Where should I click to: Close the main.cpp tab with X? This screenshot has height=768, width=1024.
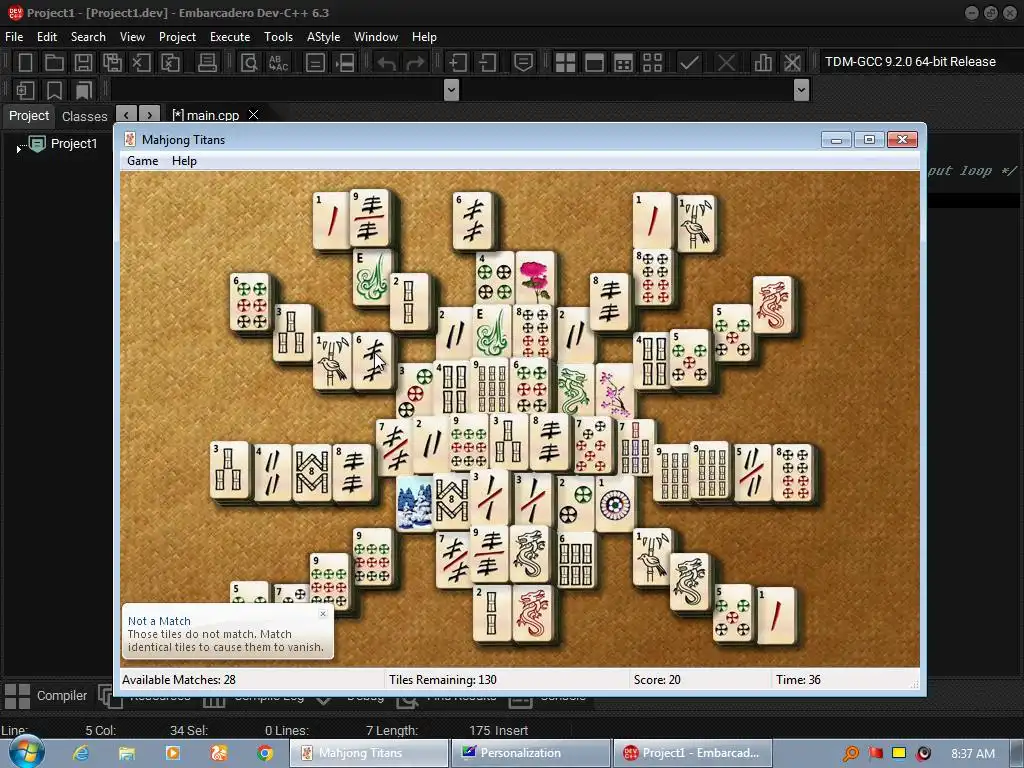[253, 114]
